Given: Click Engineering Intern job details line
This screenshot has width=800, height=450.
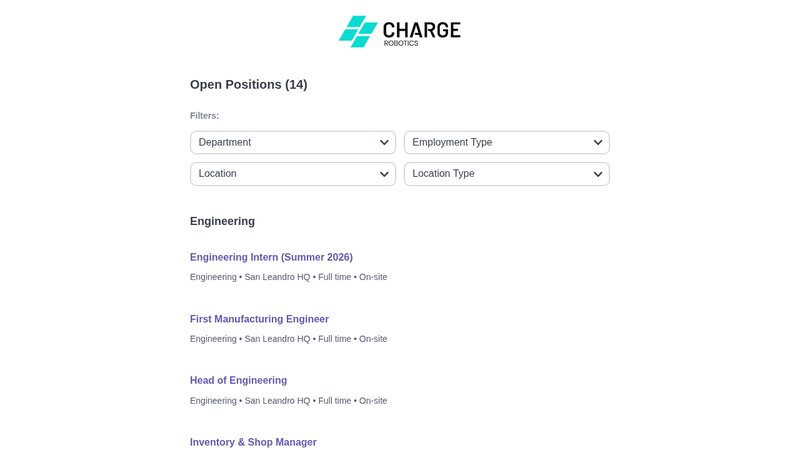Looking at the screenshot, I should pyautogui.click(x=288, y=277).
